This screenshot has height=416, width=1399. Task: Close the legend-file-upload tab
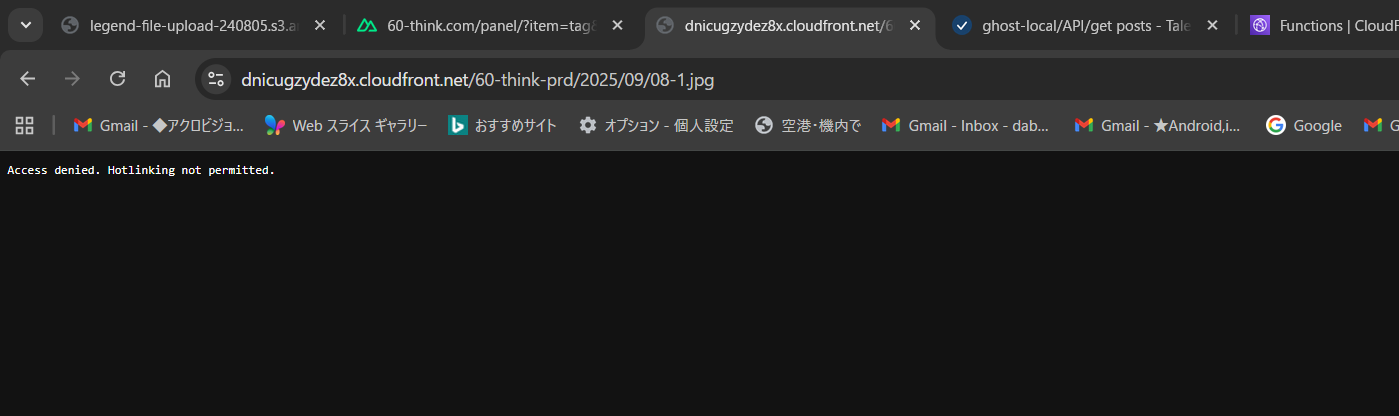coord(320,26)
